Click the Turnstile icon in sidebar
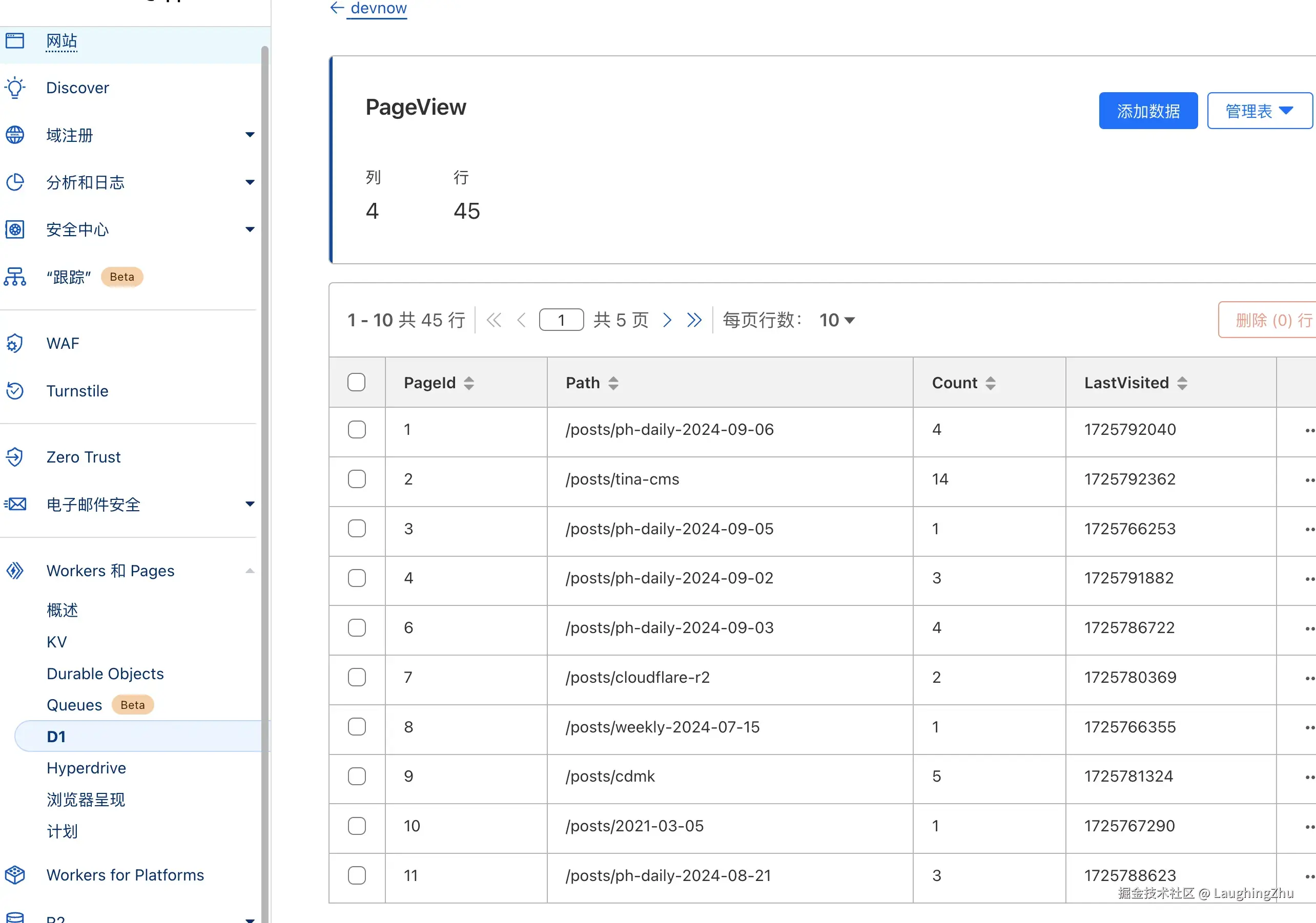Screen dimensions: 1316x923 (15, 391)
